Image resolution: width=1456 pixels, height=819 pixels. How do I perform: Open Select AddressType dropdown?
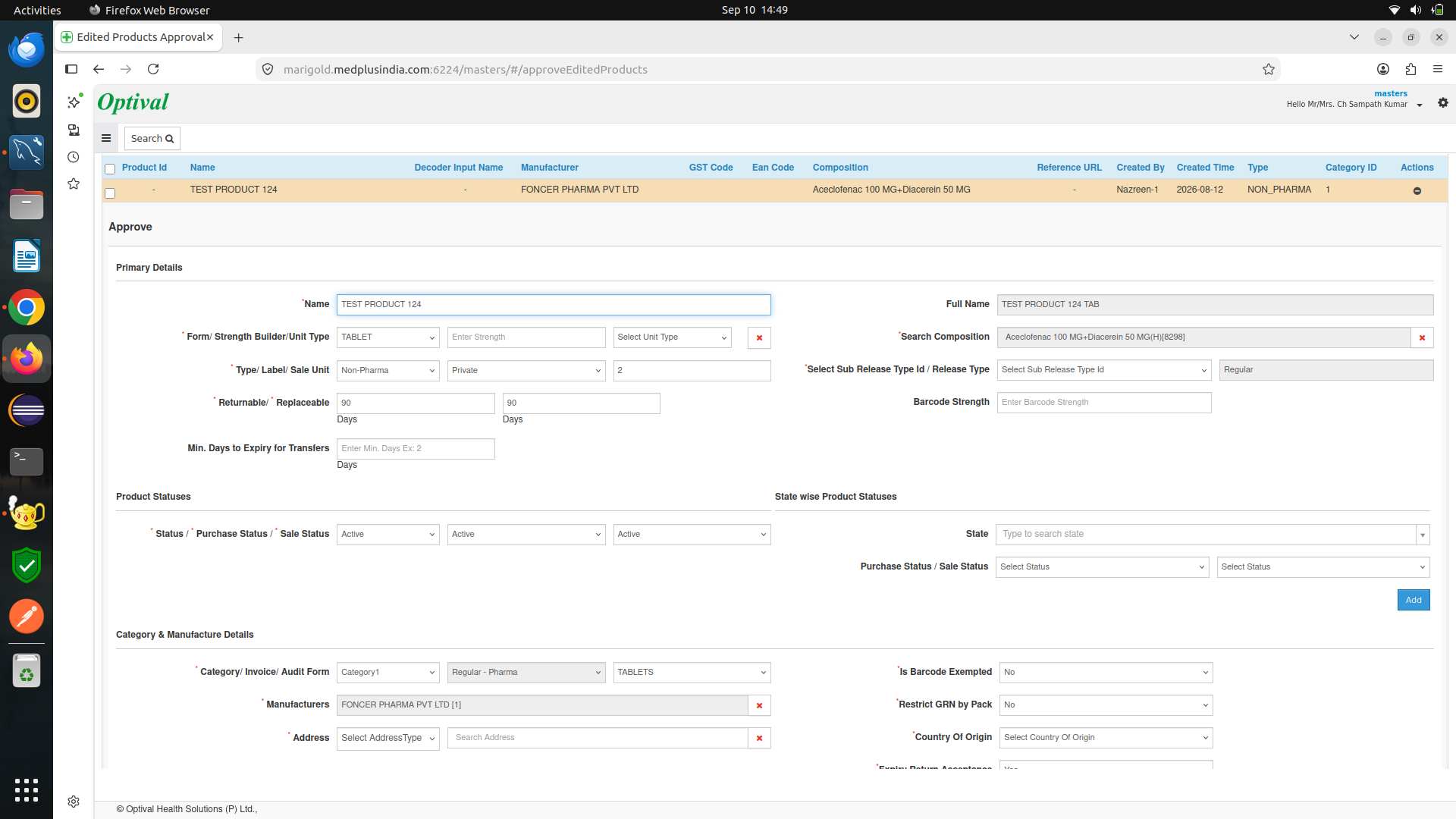(x=388, y=739)
